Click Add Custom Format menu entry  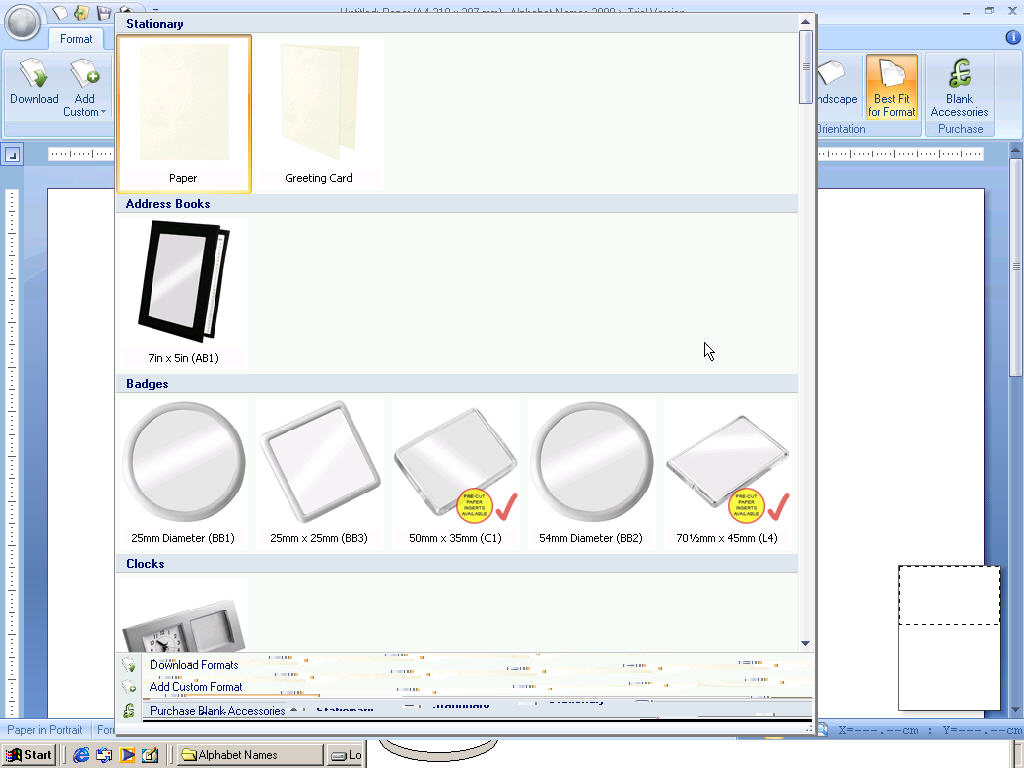(x=196, y=687)
